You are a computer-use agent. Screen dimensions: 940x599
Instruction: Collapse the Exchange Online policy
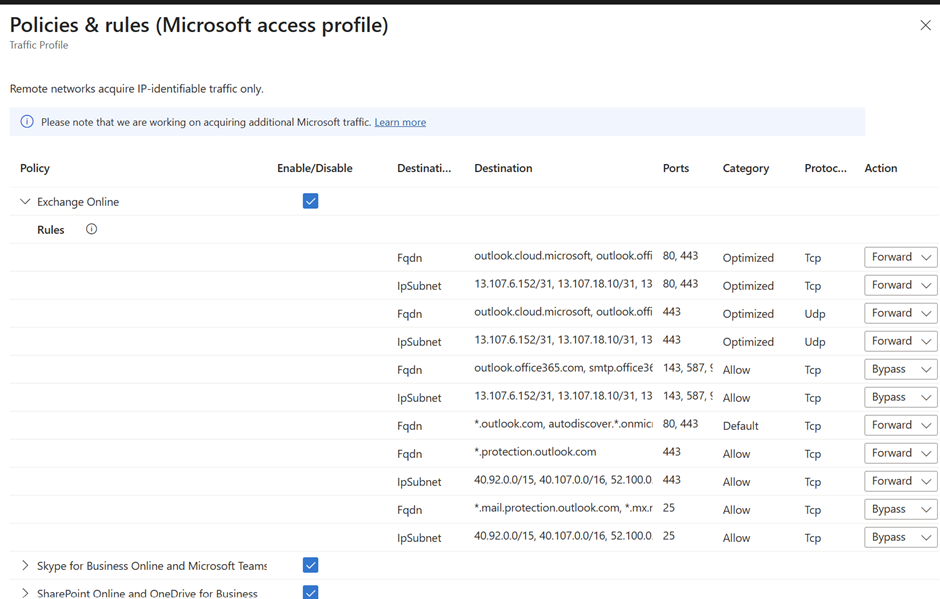[x=25, y=201]
